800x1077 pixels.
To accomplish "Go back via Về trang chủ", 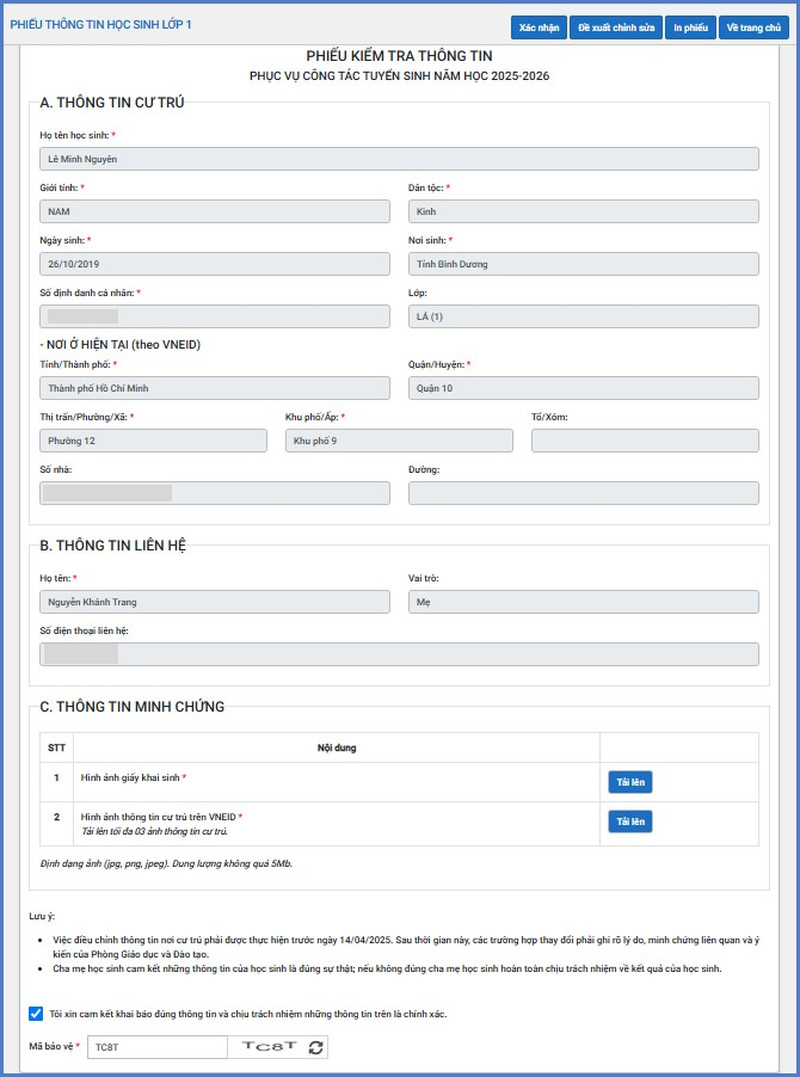I will pyautogui.click(x=753, y=27).
